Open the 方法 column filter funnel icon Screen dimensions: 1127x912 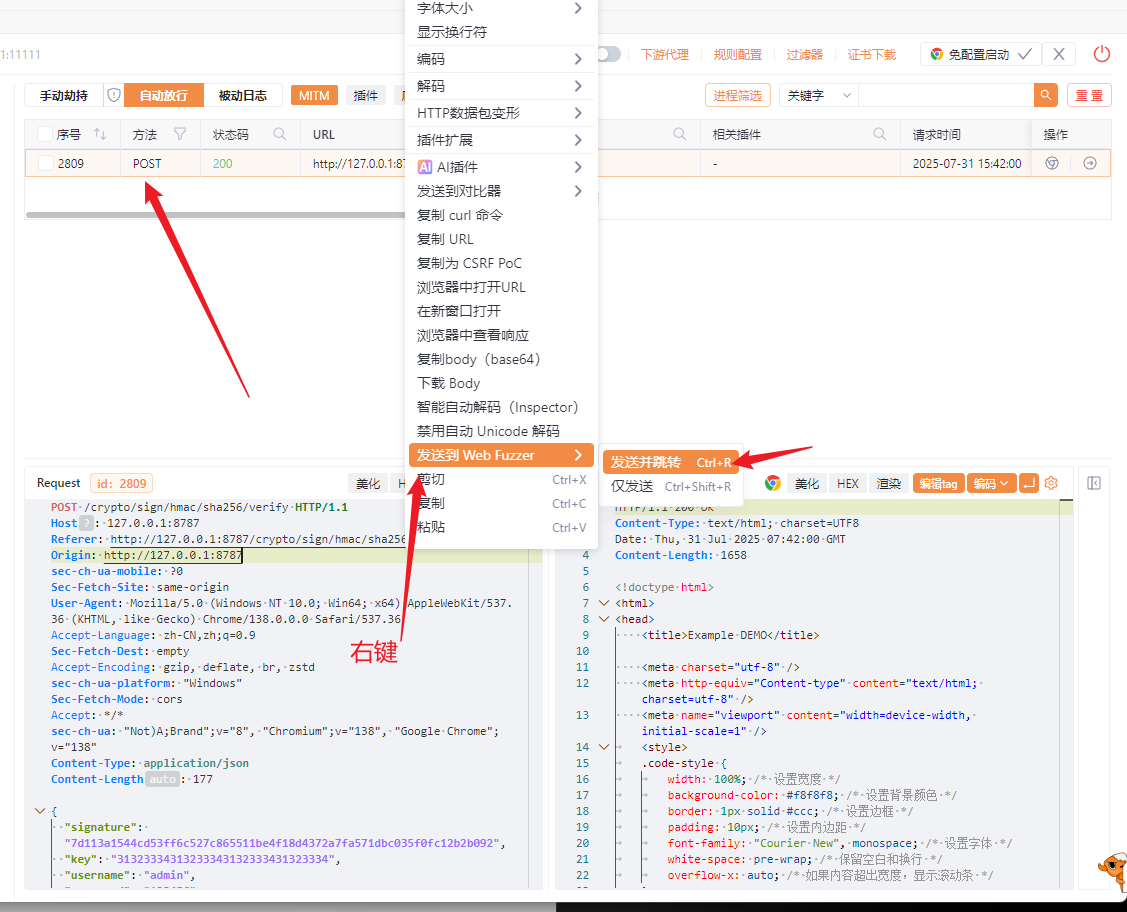180,134
